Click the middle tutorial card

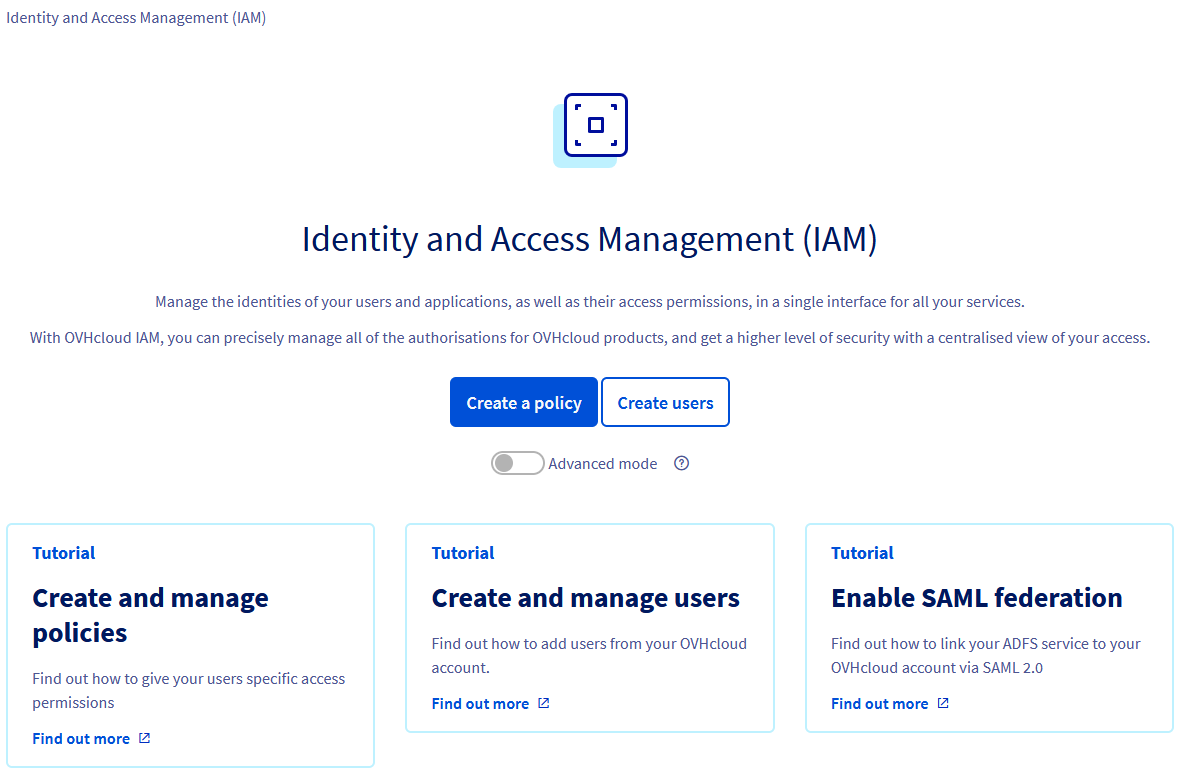tap(589, 628)
